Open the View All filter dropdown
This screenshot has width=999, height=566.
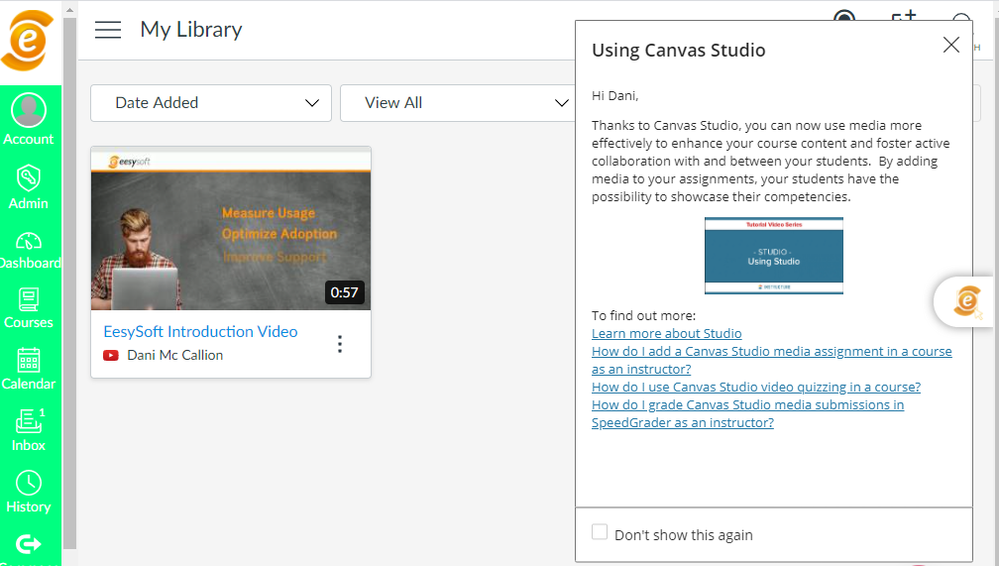tap(461, 103)
